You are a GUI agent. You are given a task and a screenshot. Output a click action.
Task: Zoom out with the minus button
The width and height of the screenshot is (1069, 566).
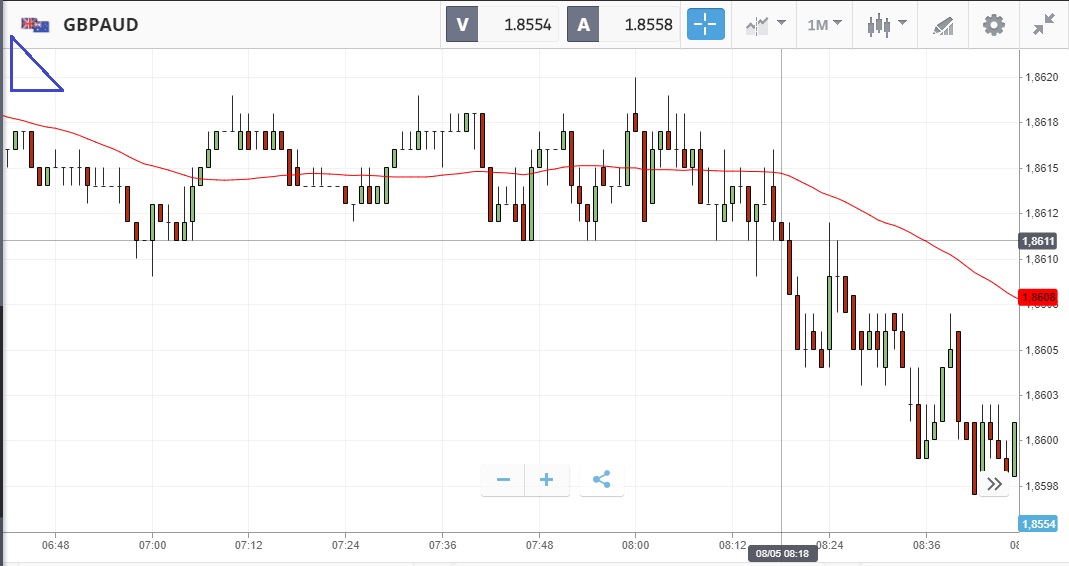pos(503,480)
